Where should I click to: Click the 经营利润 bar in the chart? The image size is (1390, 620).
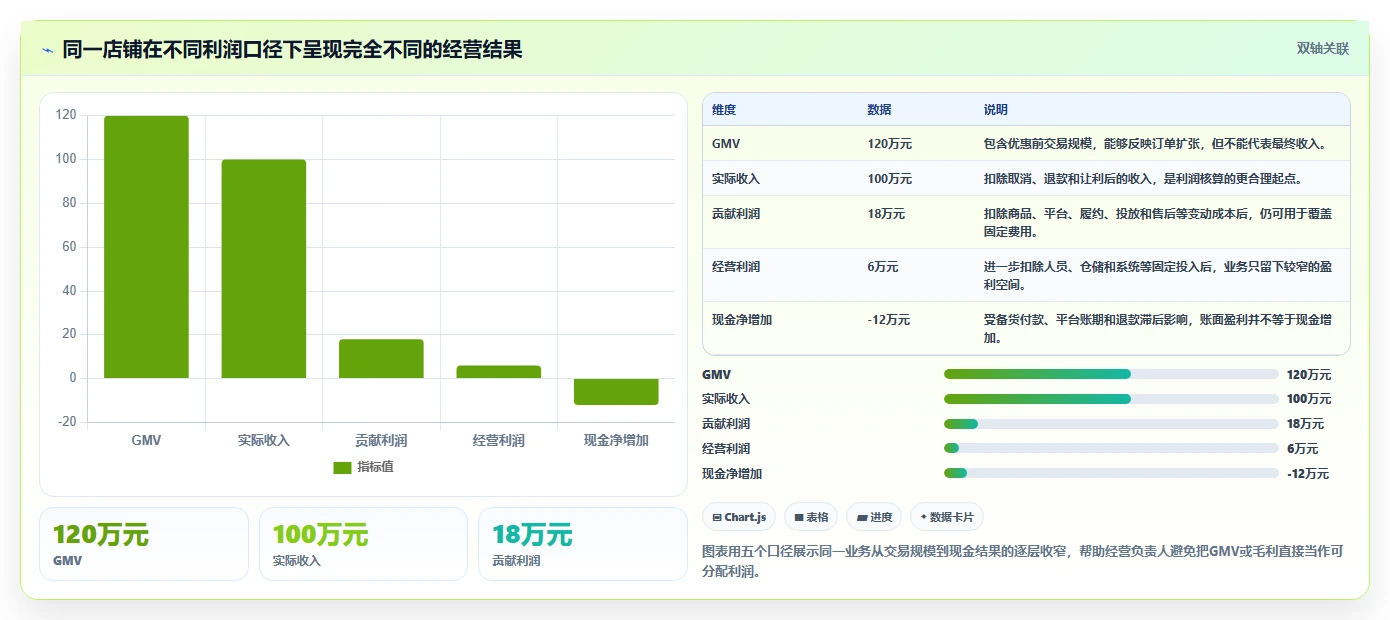(499, 372)
